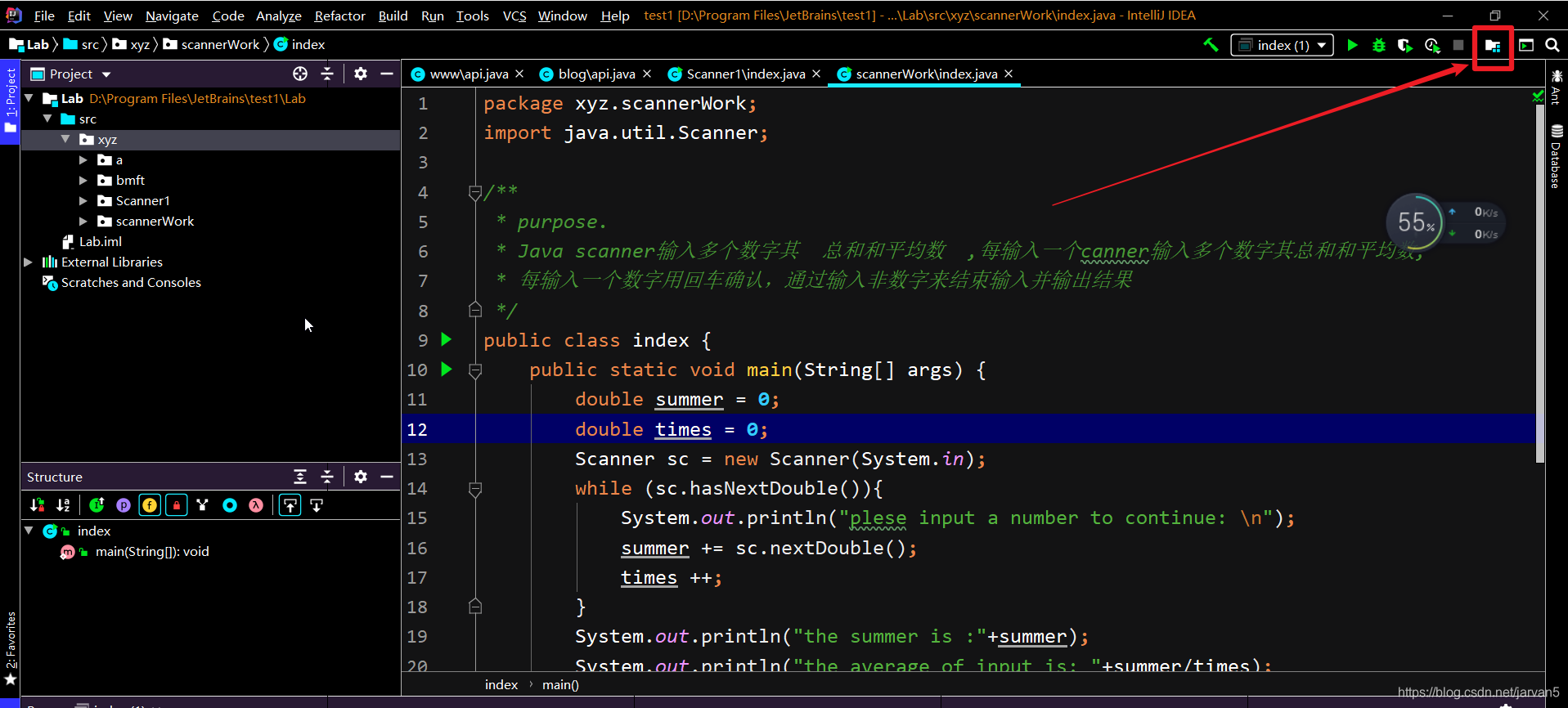Click the Build Project hammer icon
Viewport: 1568px width, 708px height.
point(1211,45)
